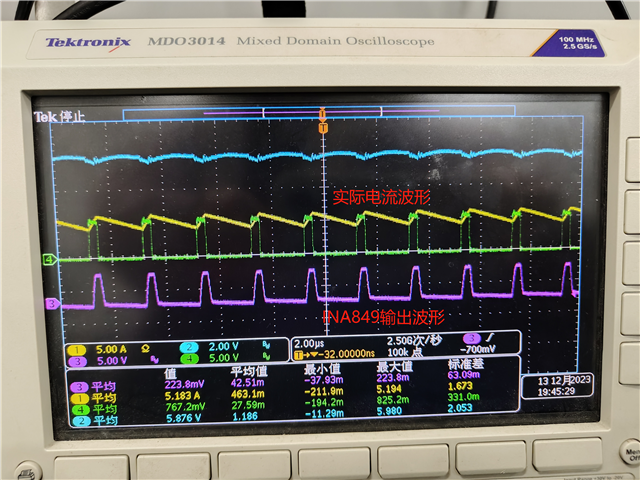Screen dimensions: 640x480
Task: Click the -32.00000ns trigger delay value
Action: tap(347, 354)
